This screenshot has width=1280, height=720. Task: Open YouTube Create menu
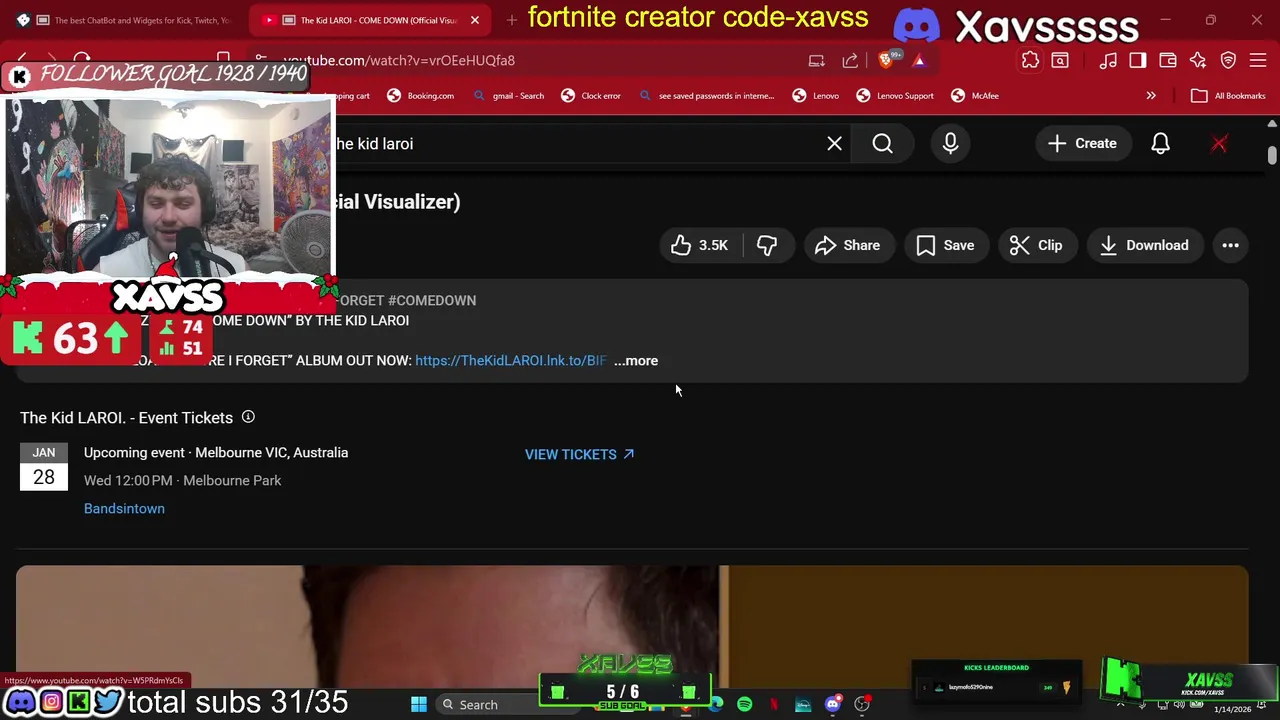coord(1082,143)
